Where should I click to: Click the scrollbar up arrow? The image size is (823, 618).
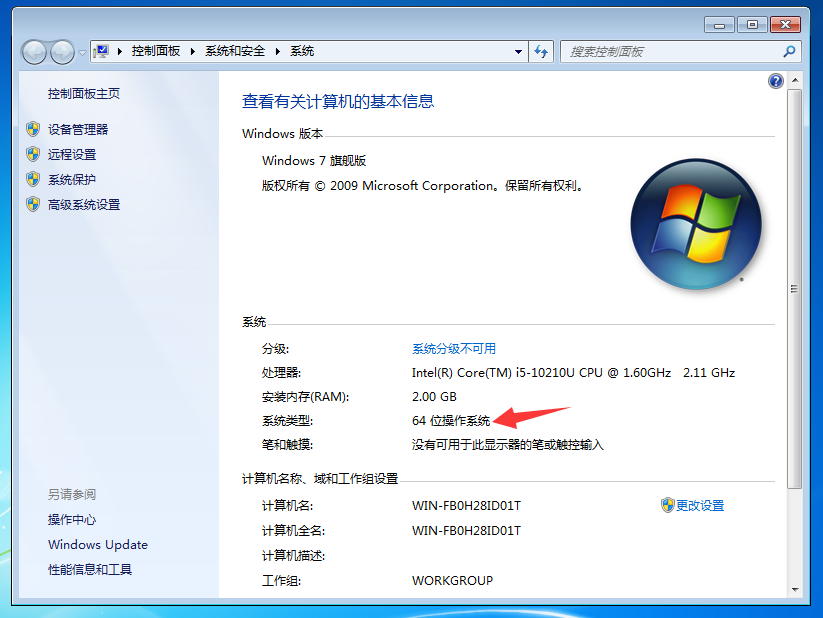[795, 80]
